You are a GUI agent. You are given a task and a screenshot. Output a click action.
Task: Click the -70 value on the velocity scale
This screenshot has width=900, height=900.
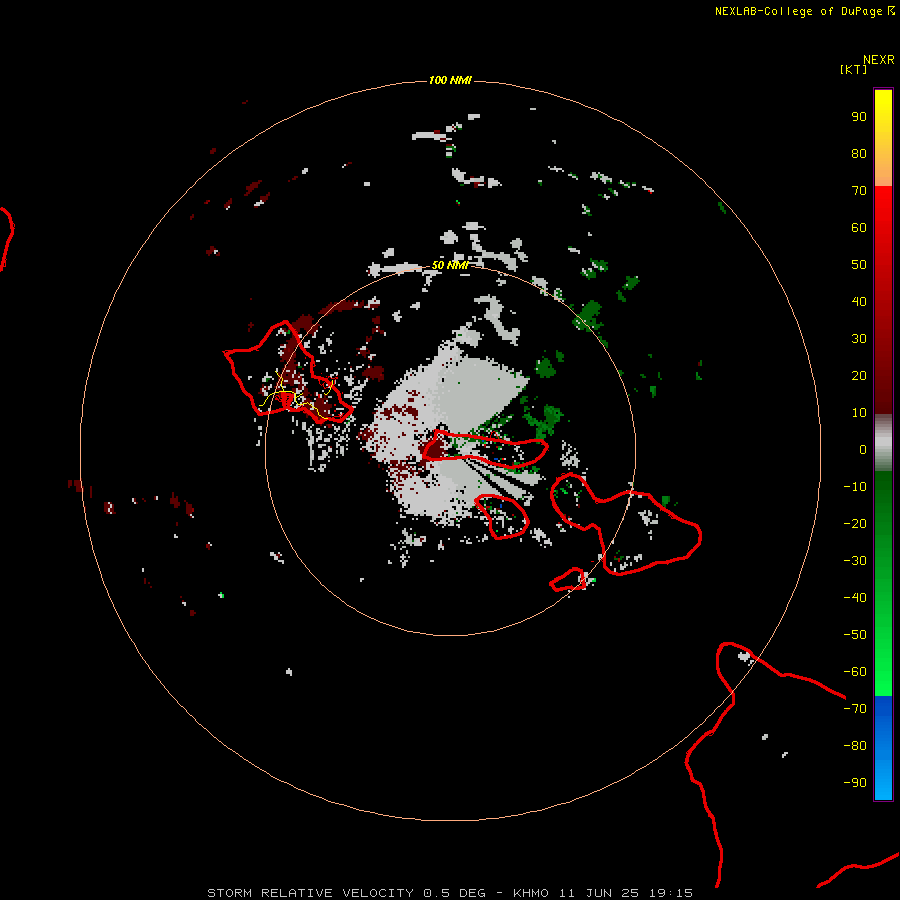(x=855, y=708)
